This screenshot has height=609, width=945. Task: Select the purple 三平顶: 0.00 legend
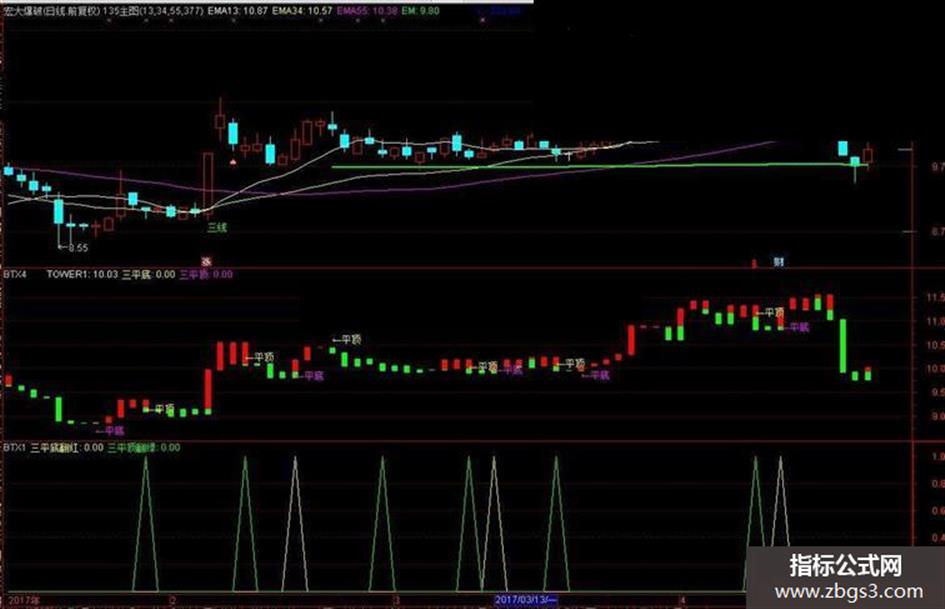coord(206,274)
